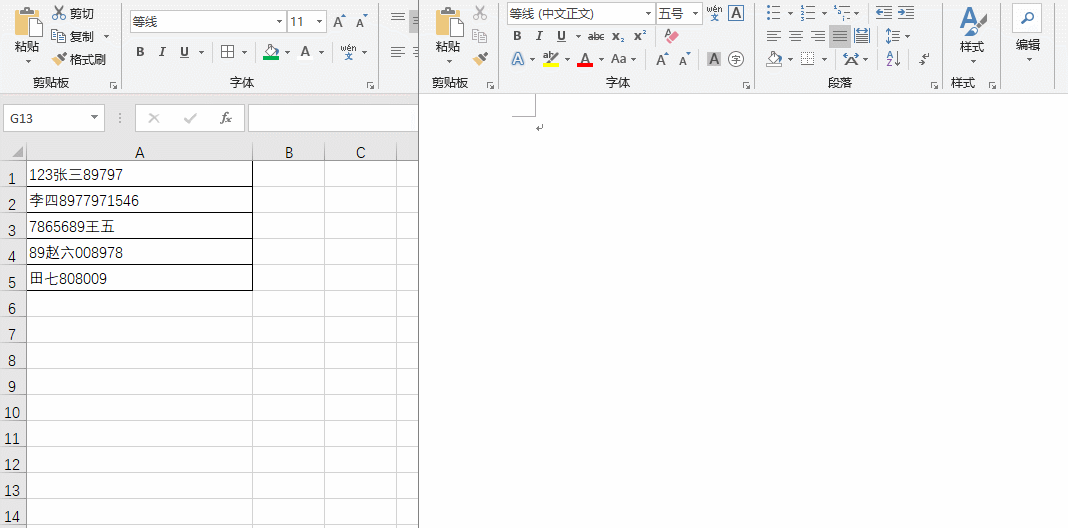Toggle Bold in Excel ribbon
1068x528 pixels.
[140, 52]
